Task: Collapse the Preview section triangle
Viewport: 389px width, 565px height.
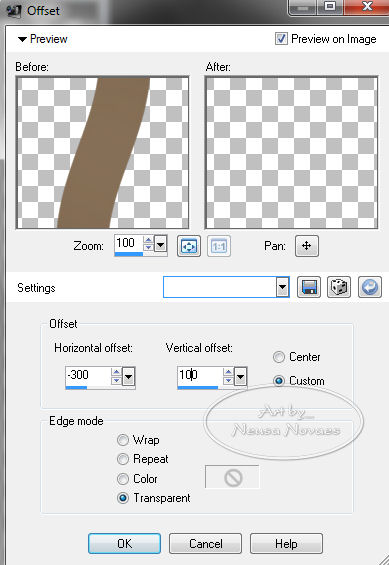Action: (x=22, y=39)
